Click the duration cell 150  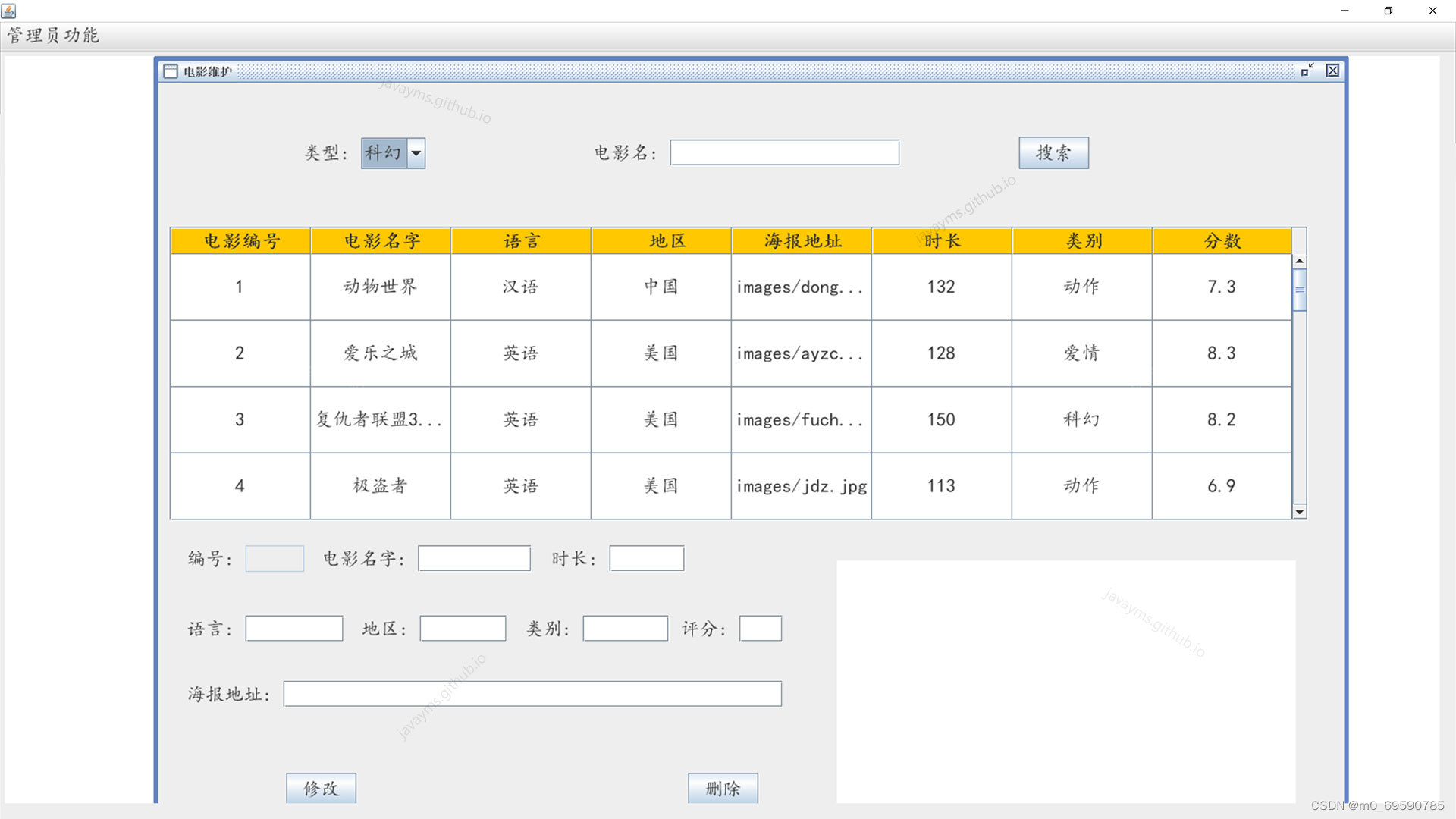click(941, 419)
